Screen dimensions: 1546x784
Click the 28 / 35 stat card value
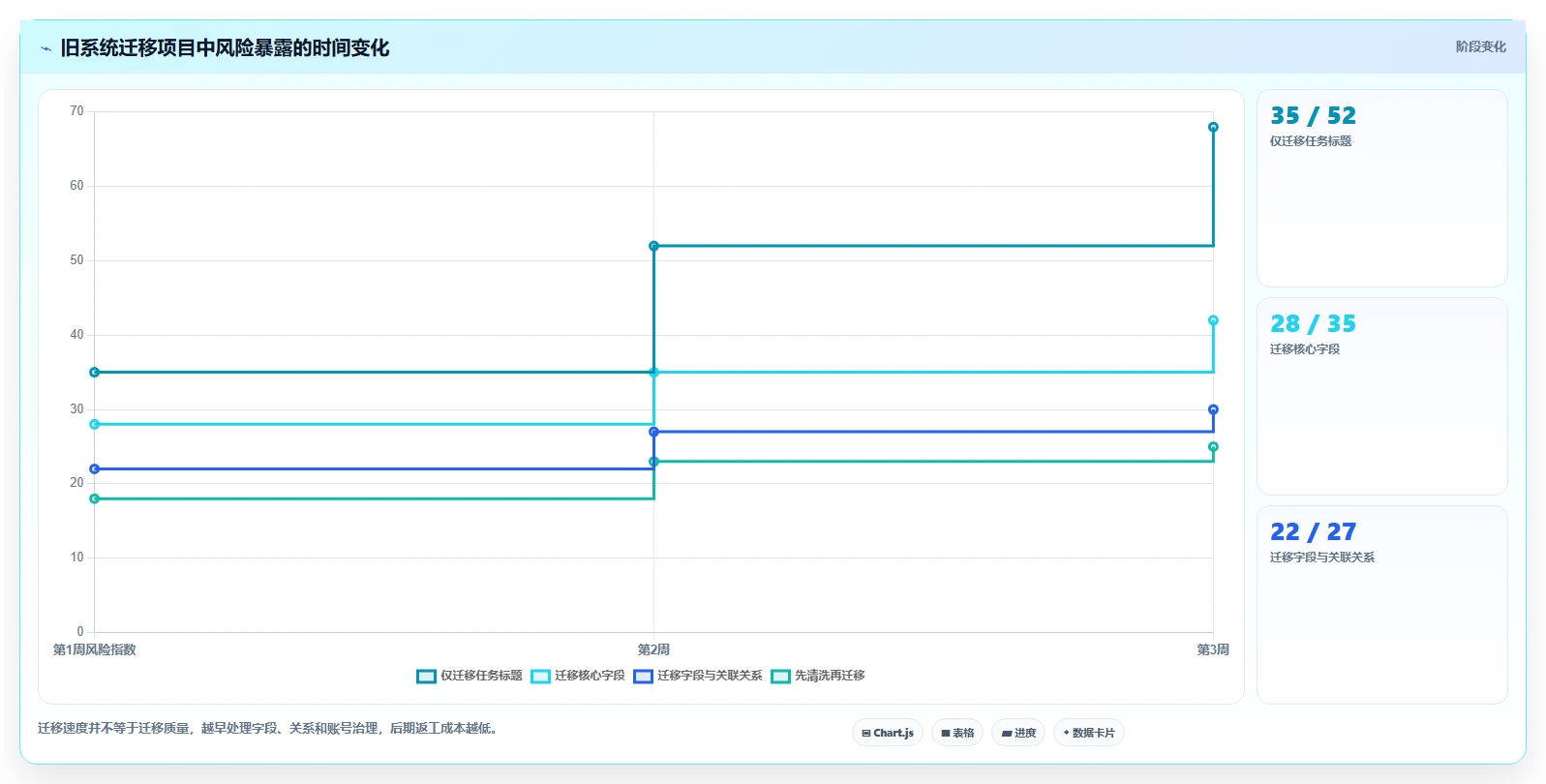1313,324
